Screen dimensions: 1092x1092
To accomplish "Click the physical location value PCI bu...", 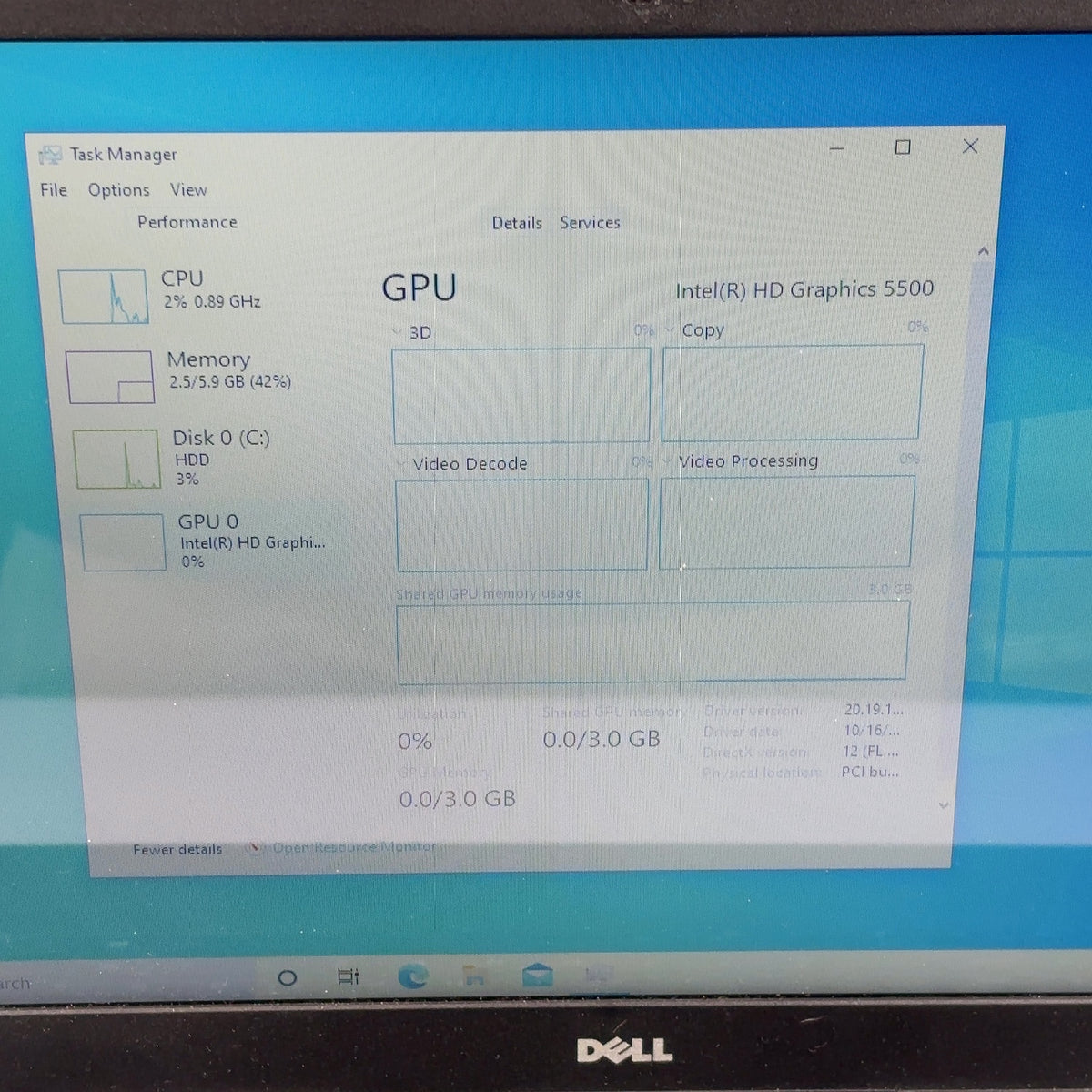I will pyautogui.click(x=870, y=772).
